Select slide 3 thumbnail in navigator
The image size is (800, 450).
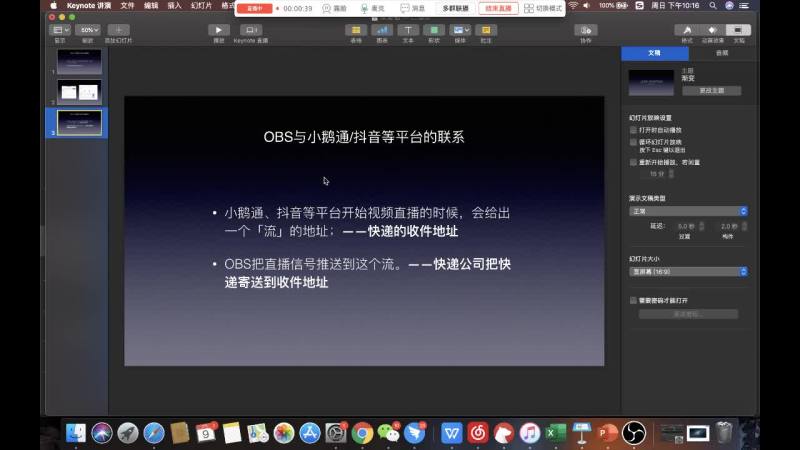coord(79,123)
